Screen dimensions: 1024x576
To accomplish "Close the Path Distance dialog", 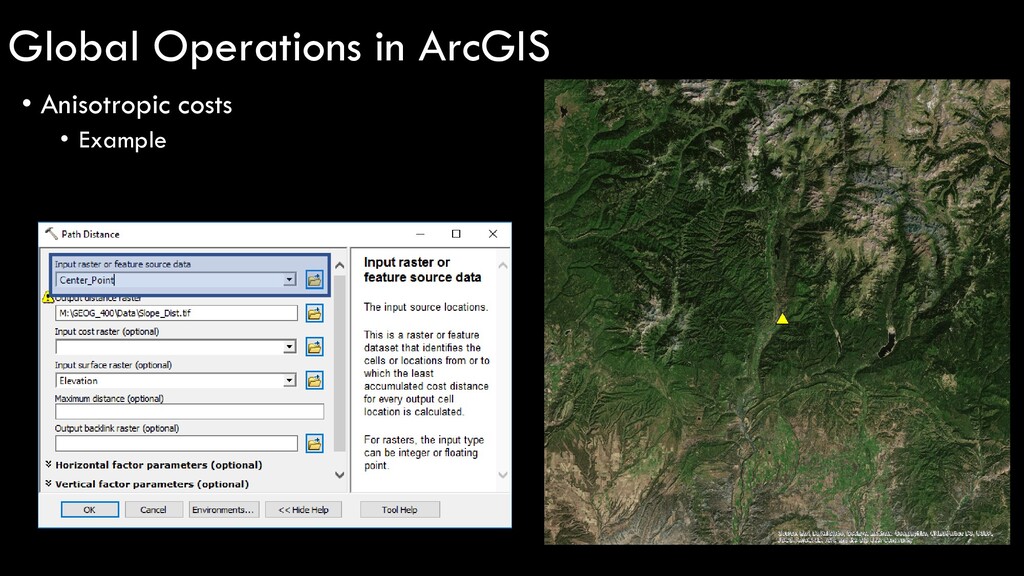I will coord(493,234).
